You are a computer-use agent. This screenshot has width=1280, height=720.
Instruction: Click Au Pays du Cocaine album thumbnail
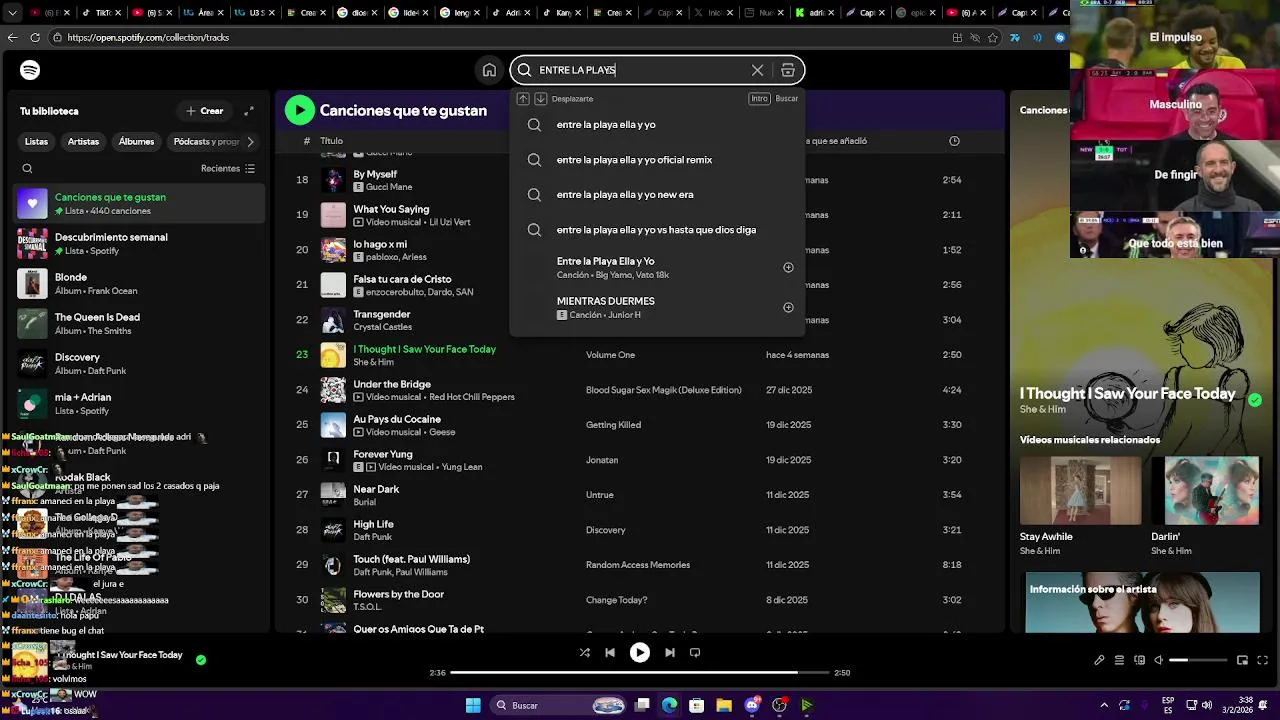333,425
